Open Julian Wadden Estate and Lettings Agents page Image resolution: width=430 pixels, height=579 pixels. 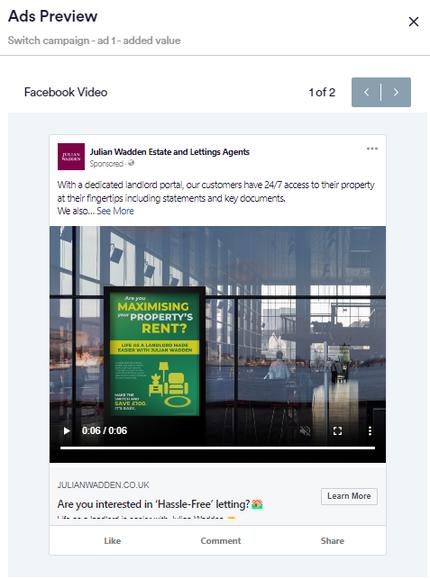tap(170, 152)
